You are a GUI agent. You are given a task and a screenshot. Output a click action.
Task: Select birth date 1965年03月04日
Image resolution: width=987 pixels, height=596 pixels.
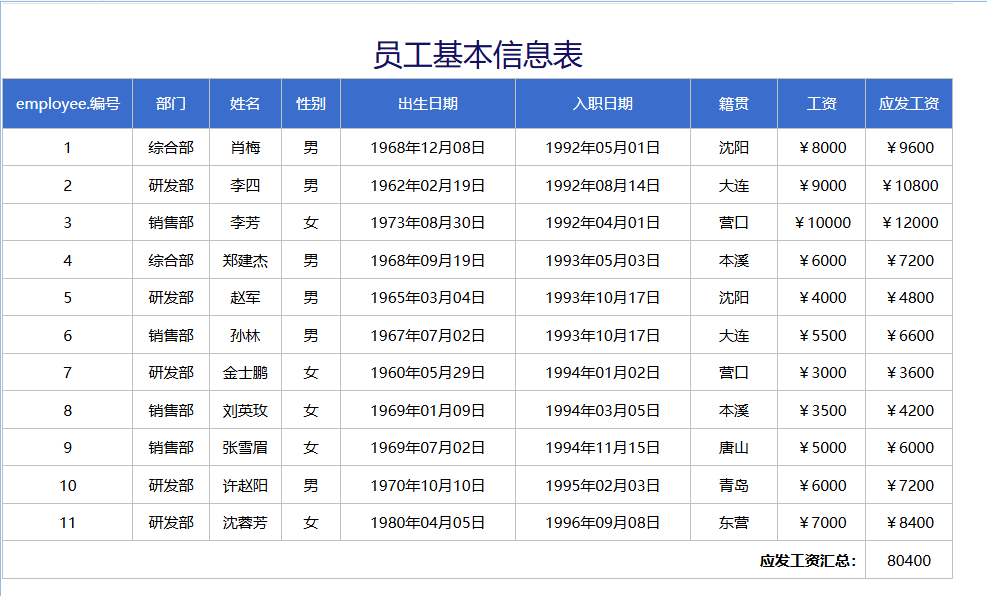click(x=427, y=298)
